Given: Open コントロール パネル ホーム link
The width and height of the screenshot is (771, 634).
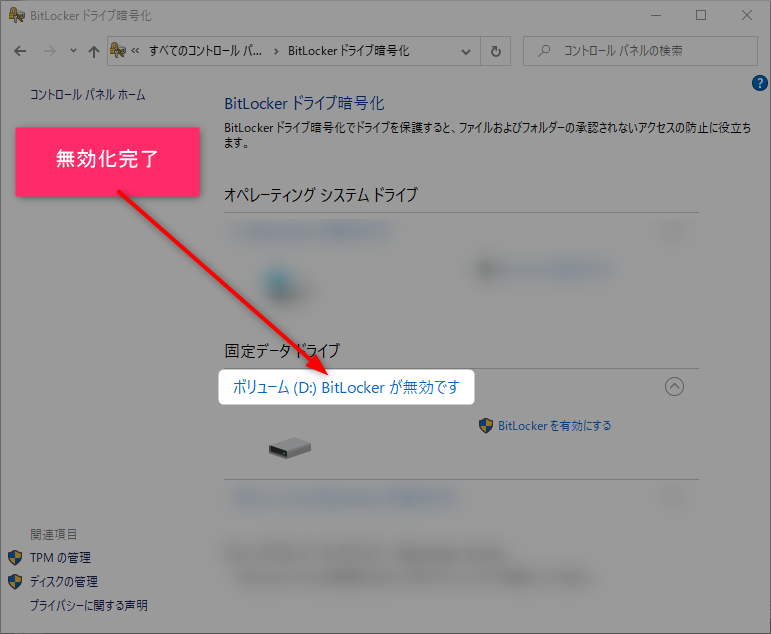Looking at the screenshot, I should (88, 94).
